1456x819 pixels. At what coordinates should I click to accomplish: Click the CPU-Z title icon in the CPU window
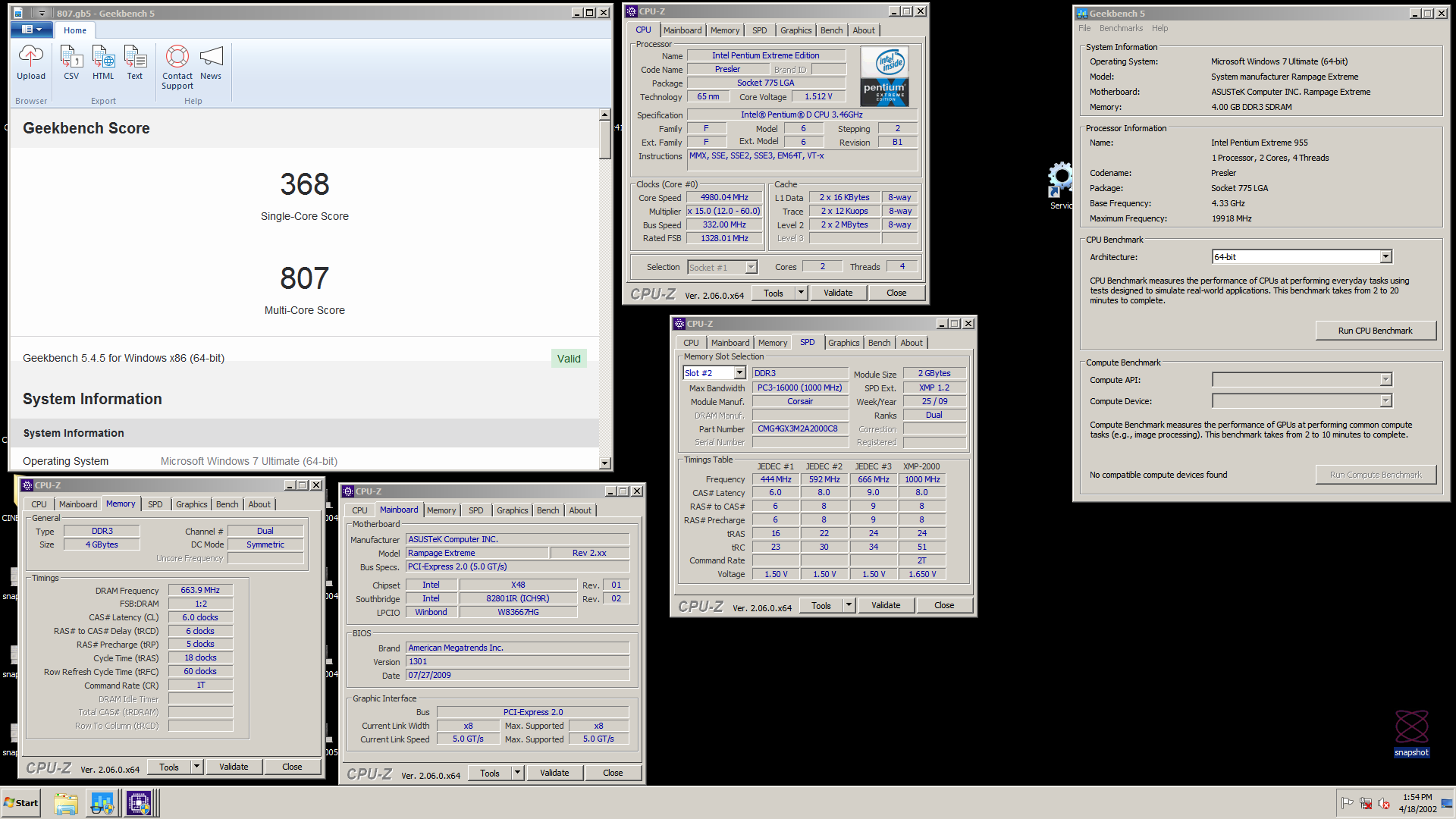click(x=632, y=11)
